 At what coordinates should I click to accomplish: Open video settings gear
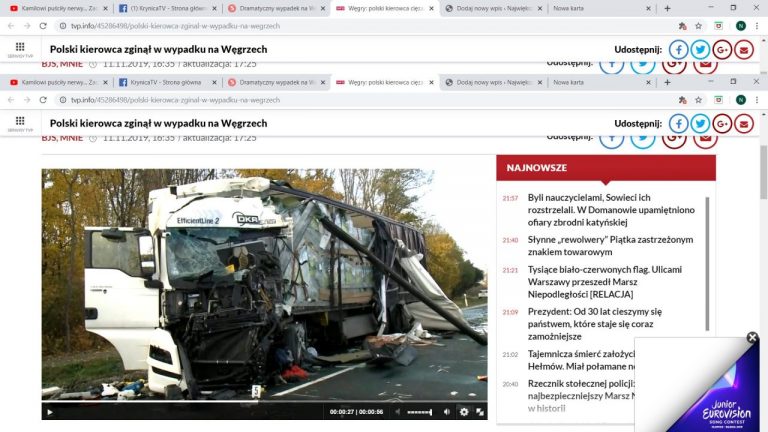click(x=464, y=412)
